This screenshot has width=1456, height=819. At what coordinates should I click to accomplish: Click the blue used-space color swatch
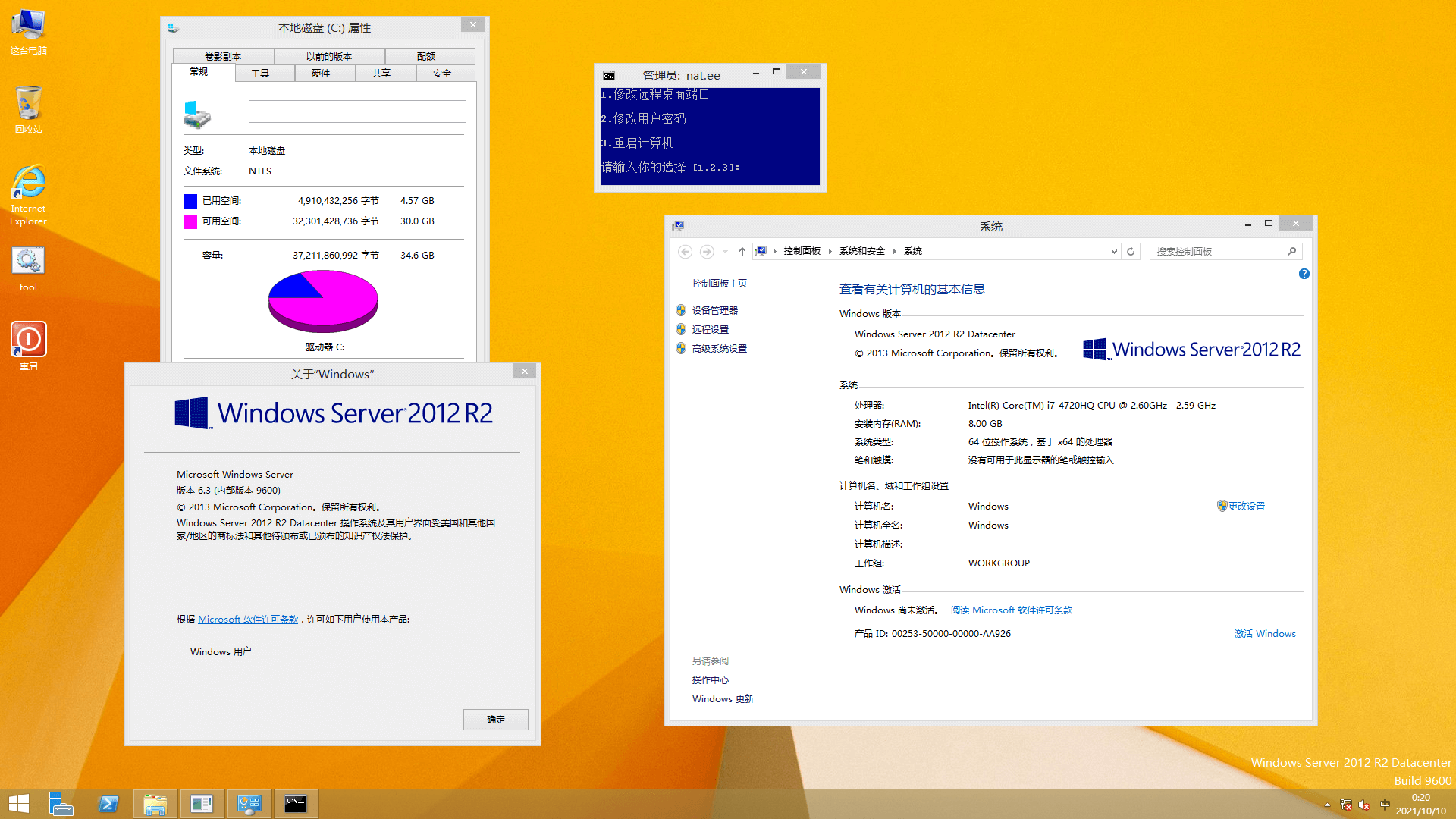tap(190, 201)
